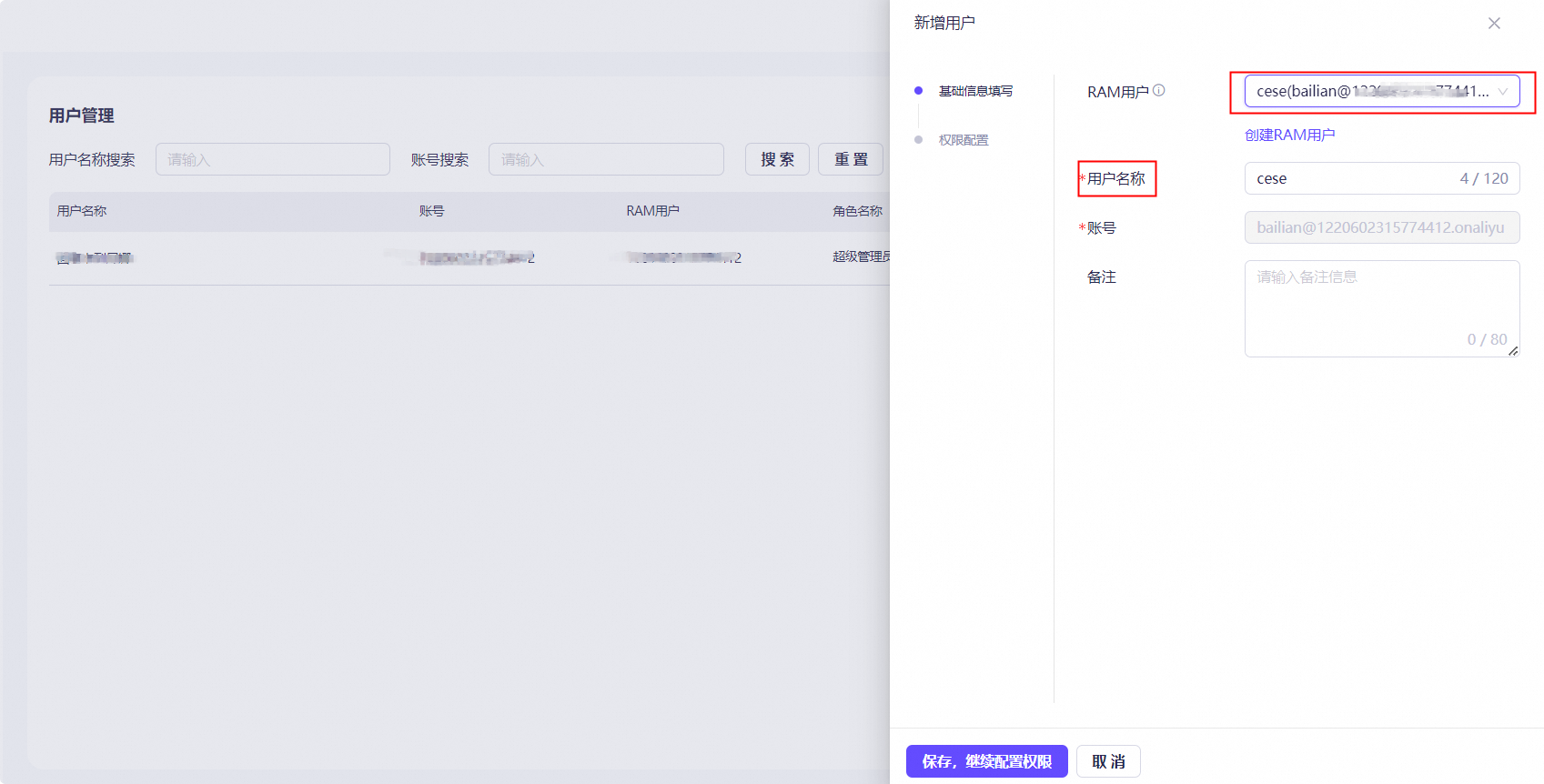The image size is (1544, 784).
Task: Click the disabled 账号 field with bailian@ address
Action: coord(1381,227)
